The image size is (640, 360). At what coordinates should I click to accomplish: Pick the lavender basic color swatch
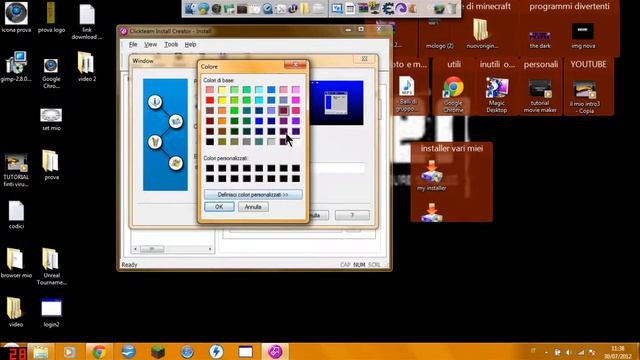click(271, 110)
